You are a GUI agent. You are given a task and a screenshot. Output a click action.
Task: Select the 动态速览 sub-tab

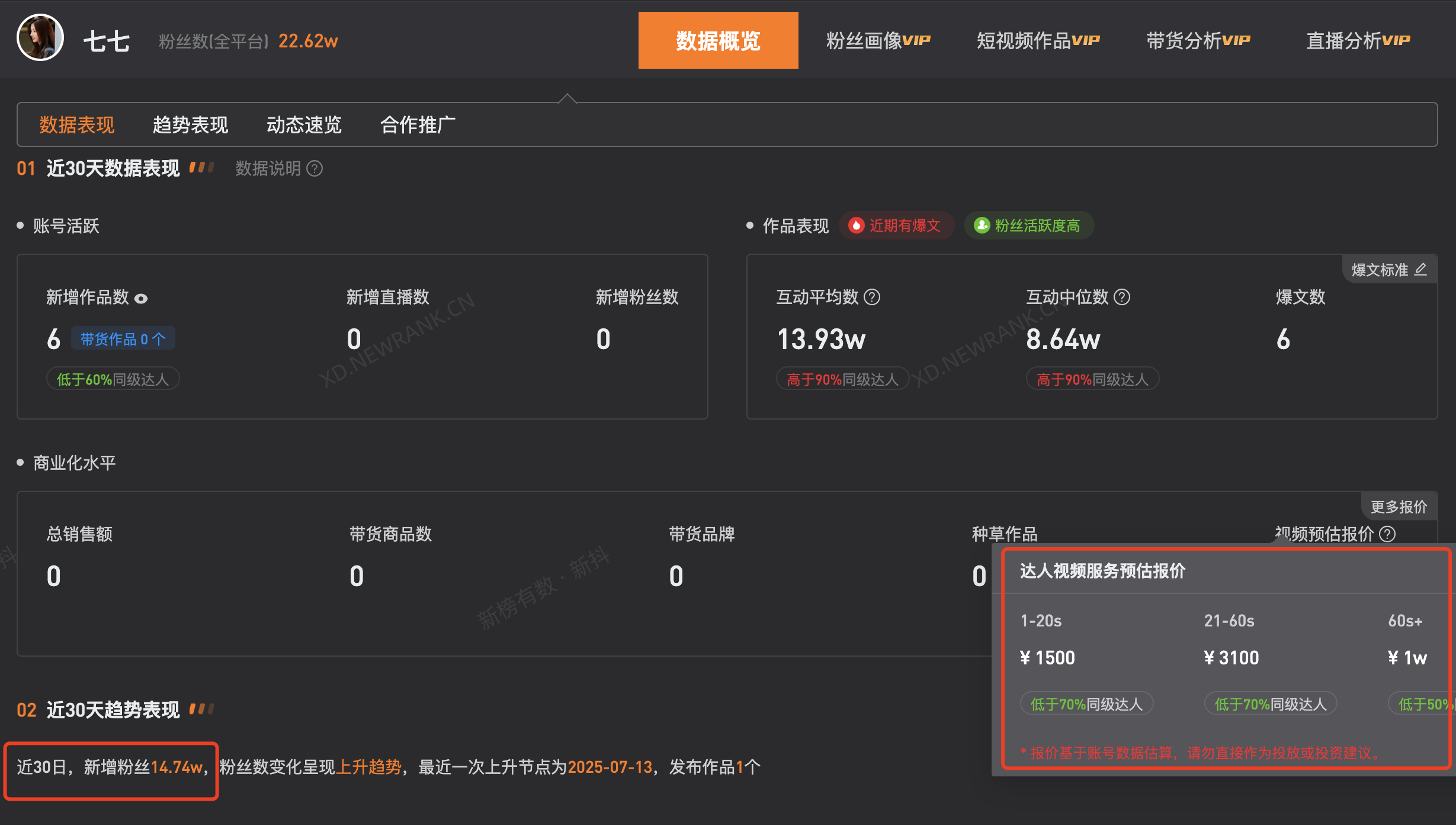[x=304, y=125]
